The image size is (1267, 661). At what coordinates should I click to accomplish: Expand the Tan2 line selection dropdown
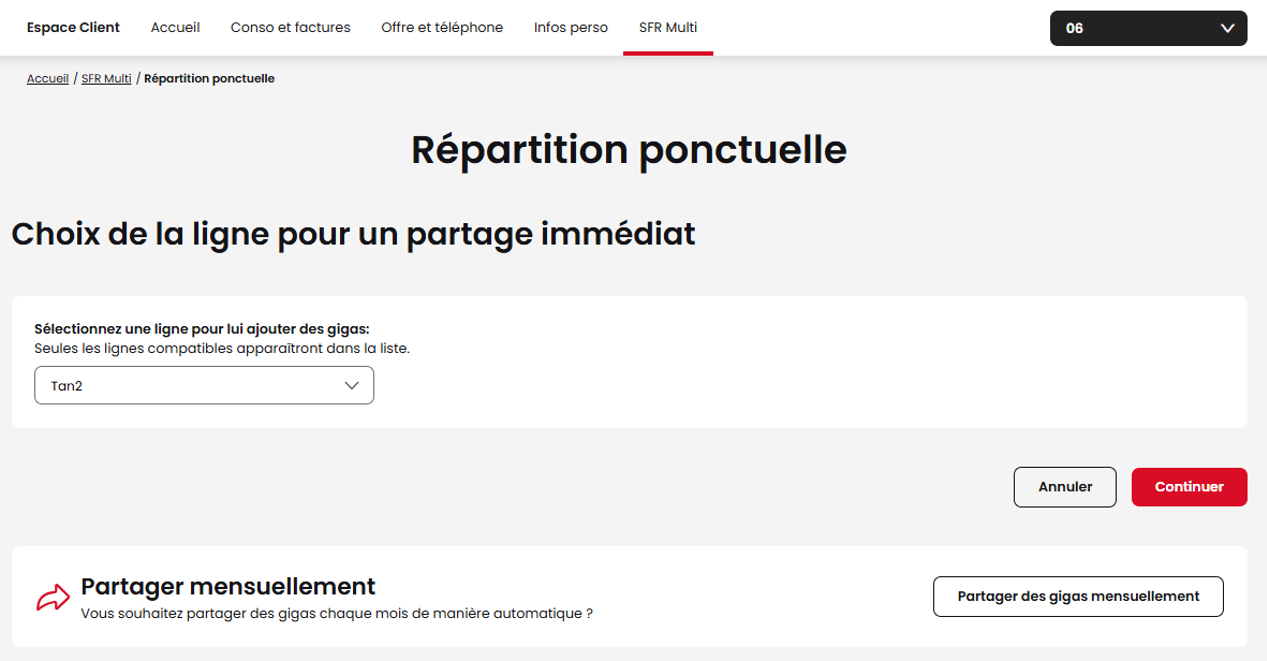point(204,385)
